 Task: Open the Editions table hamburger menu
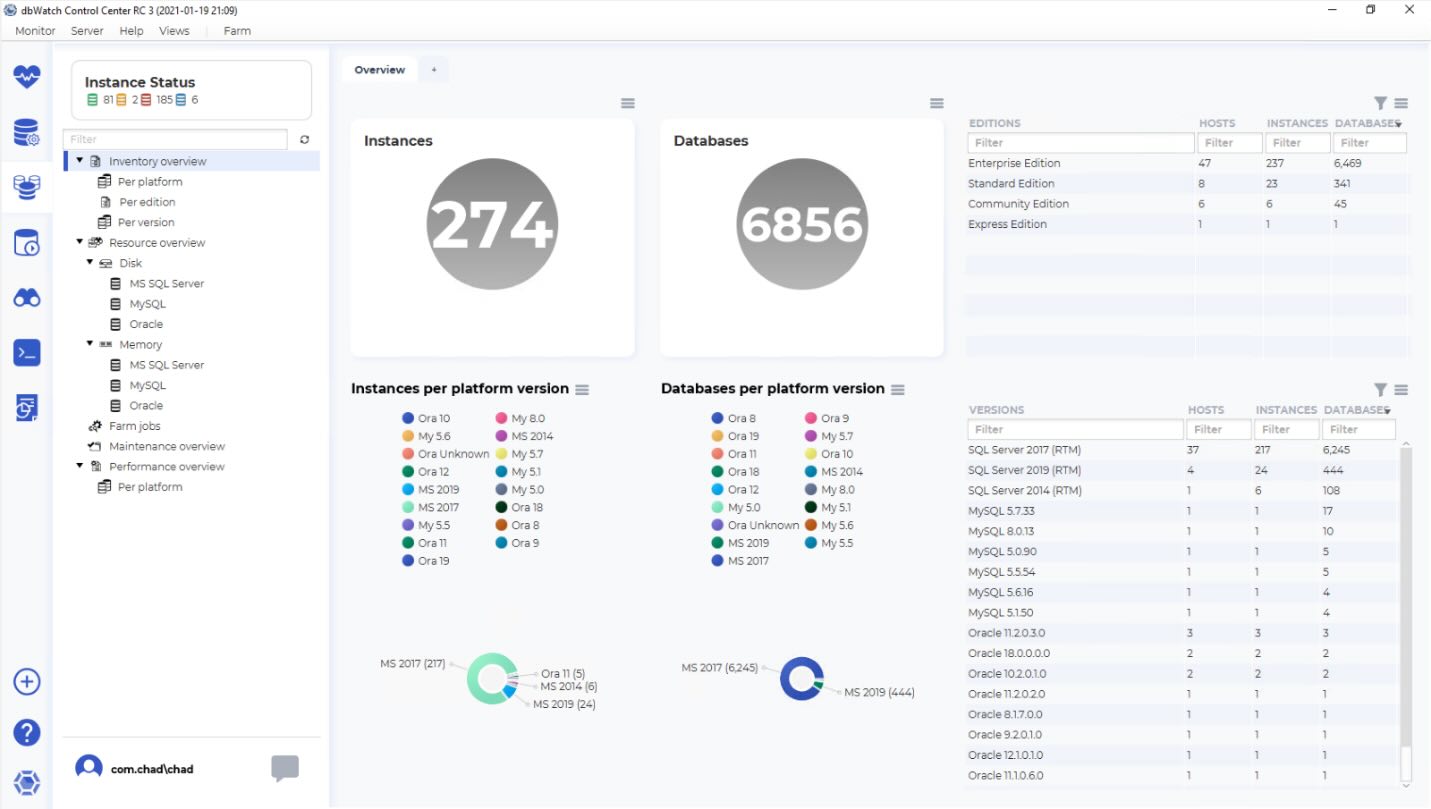(1401, 103)
